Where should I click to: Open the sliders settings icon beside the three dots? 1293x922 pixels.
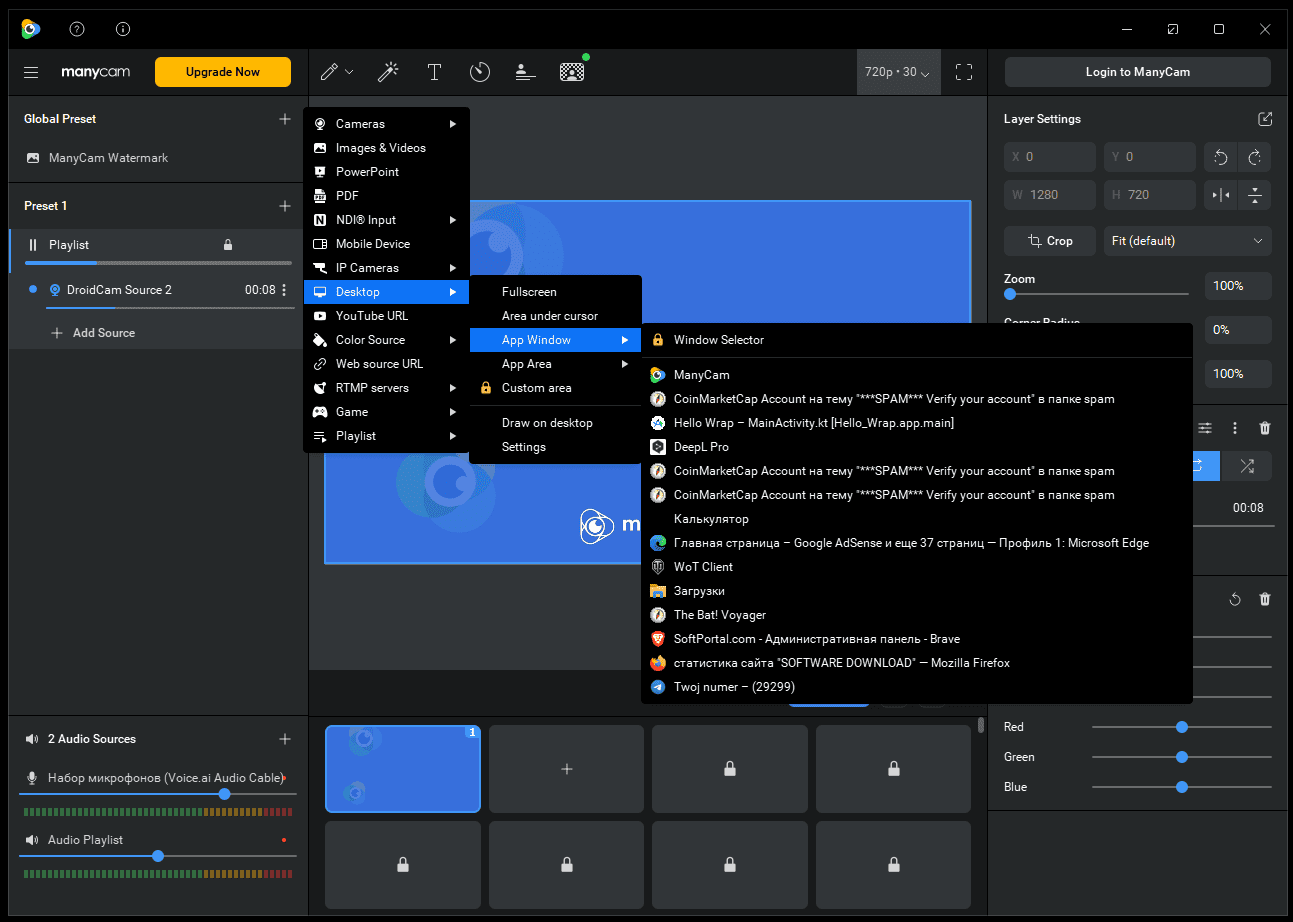pyautogui.click(x=1206, y=428)
